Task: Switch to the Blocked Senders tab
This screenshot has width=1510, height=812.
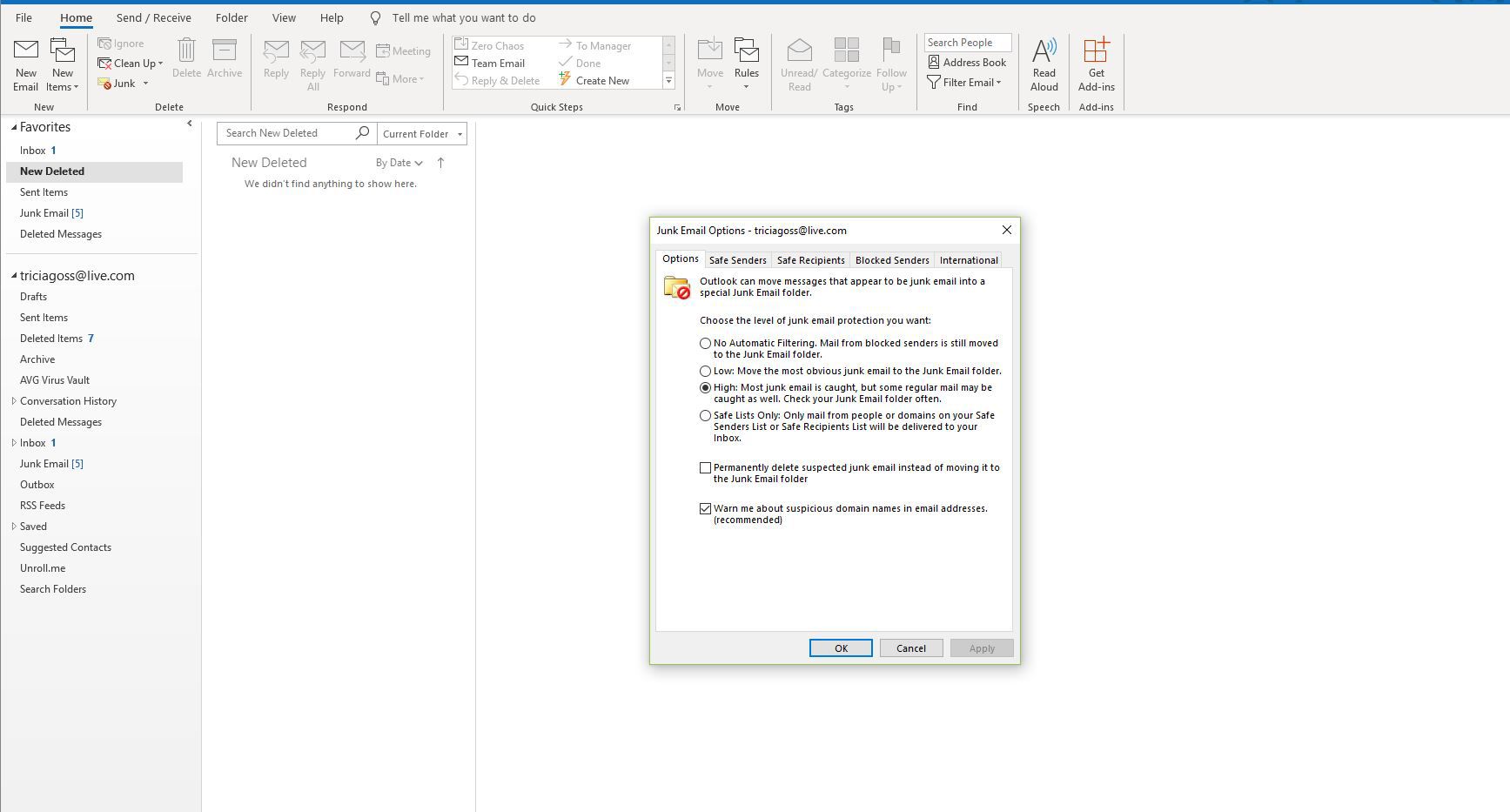Action: 892,260
